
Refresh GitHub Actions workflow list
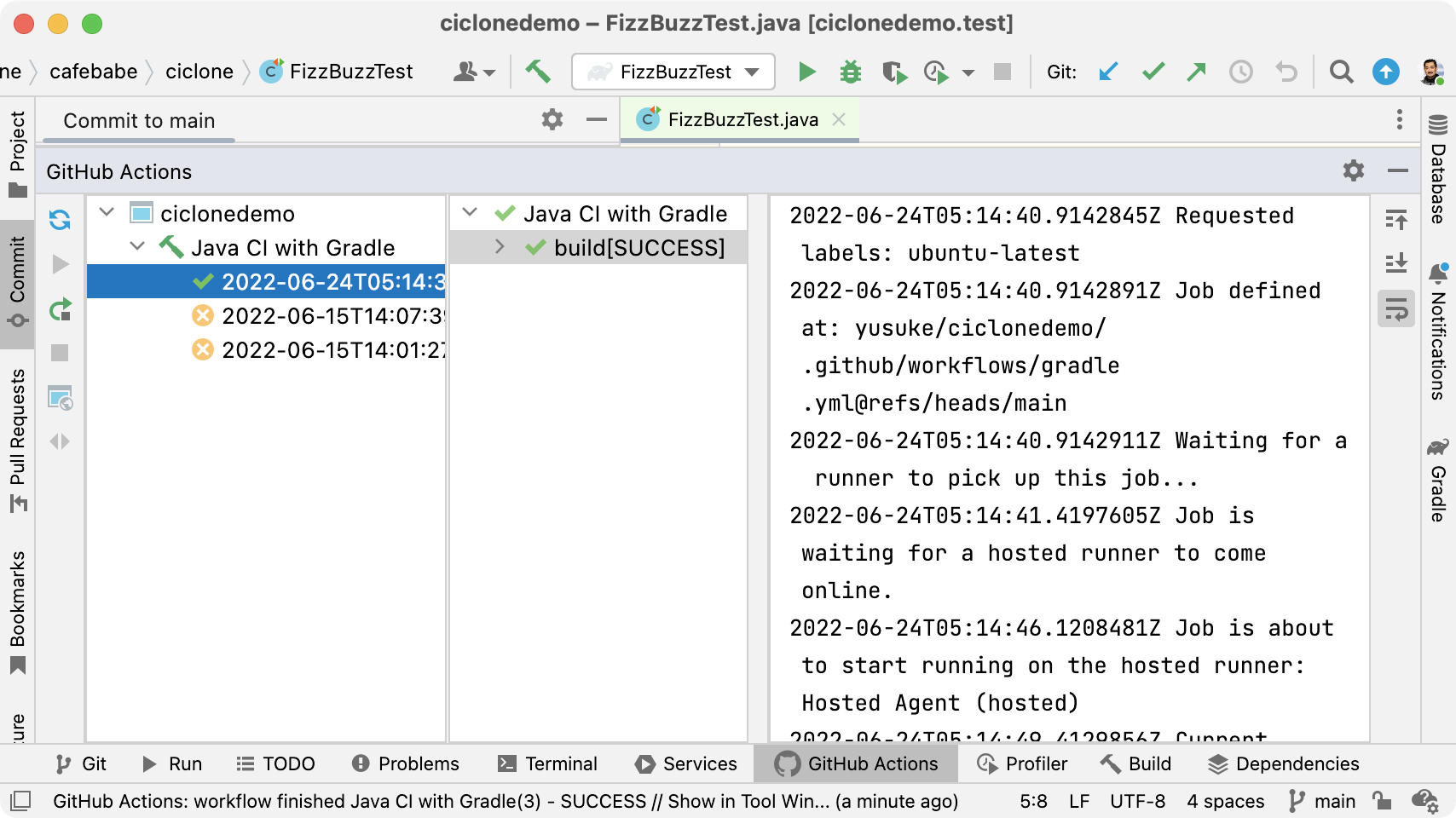click(60, 220)
